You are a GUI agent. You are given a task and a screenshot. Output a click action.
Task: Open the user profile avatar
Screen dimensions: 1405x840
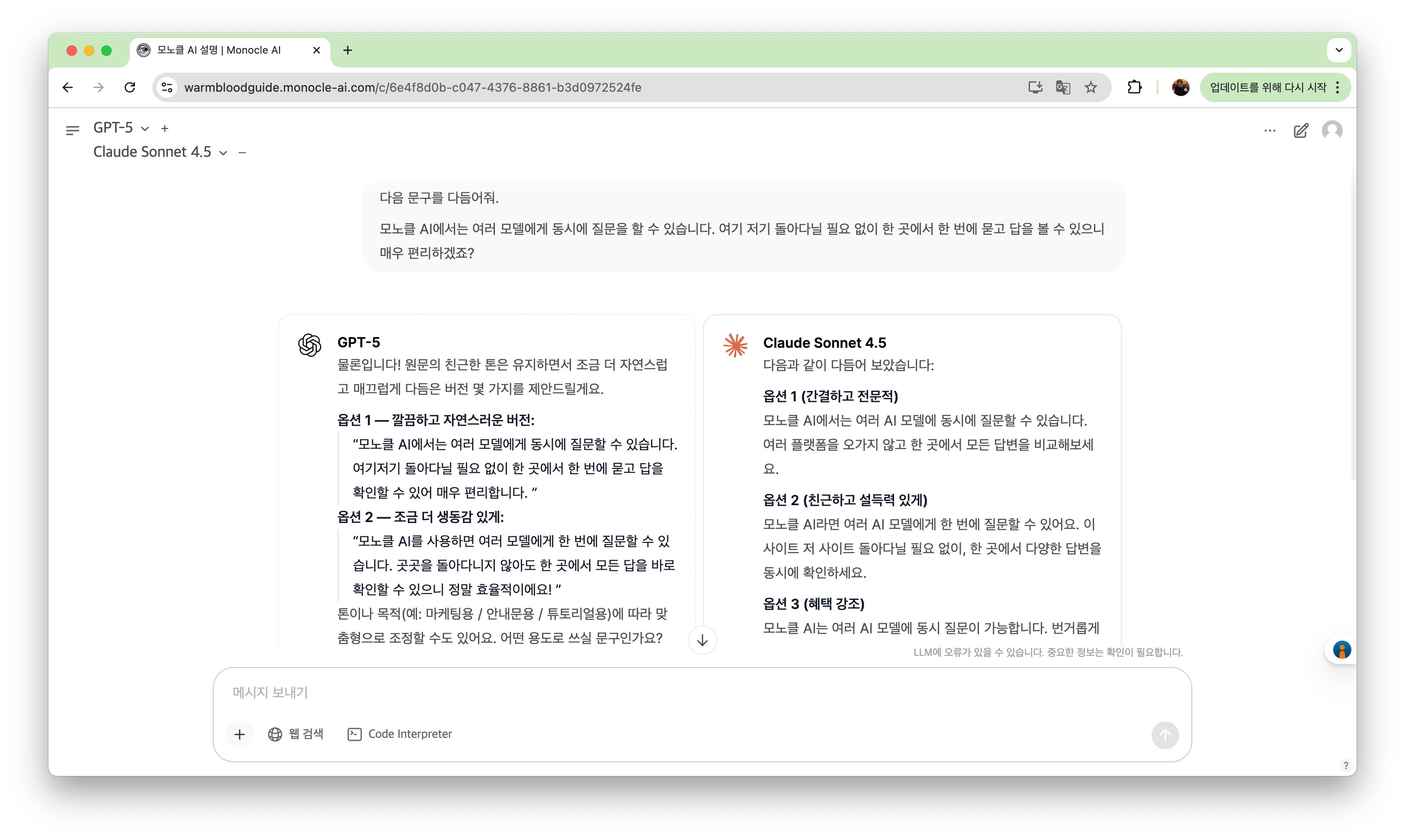coord(1332,130)
